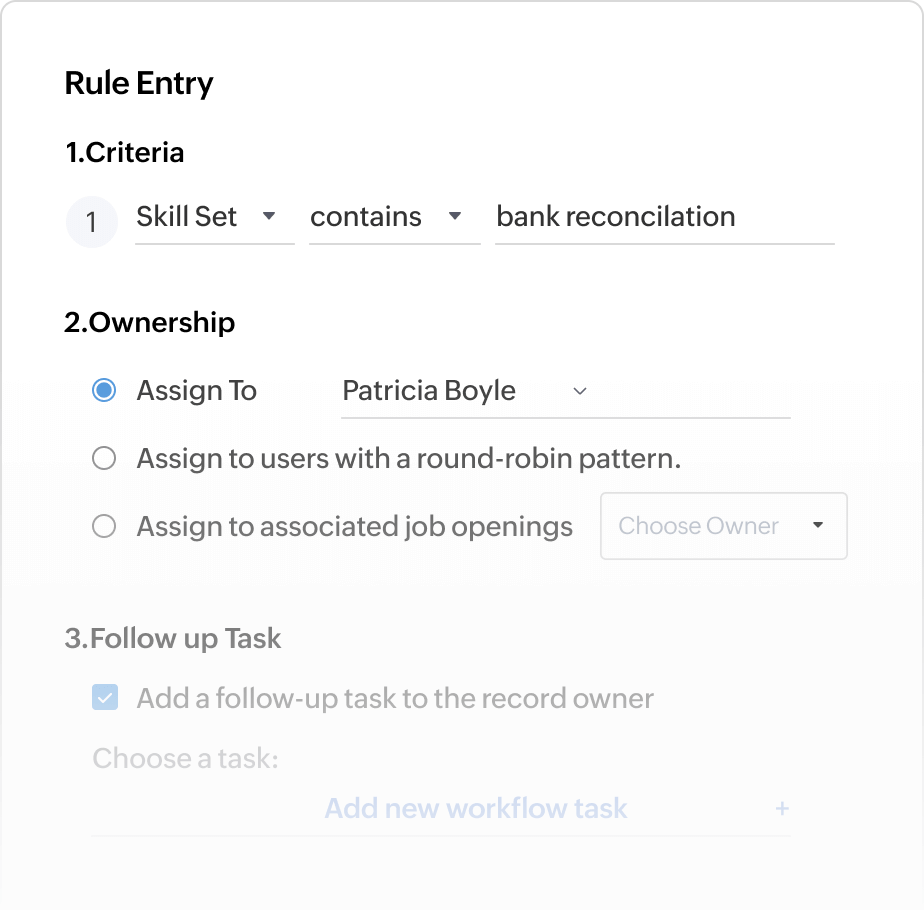
Task: Click the Follow up Task section heading
Action: (173, 638)
